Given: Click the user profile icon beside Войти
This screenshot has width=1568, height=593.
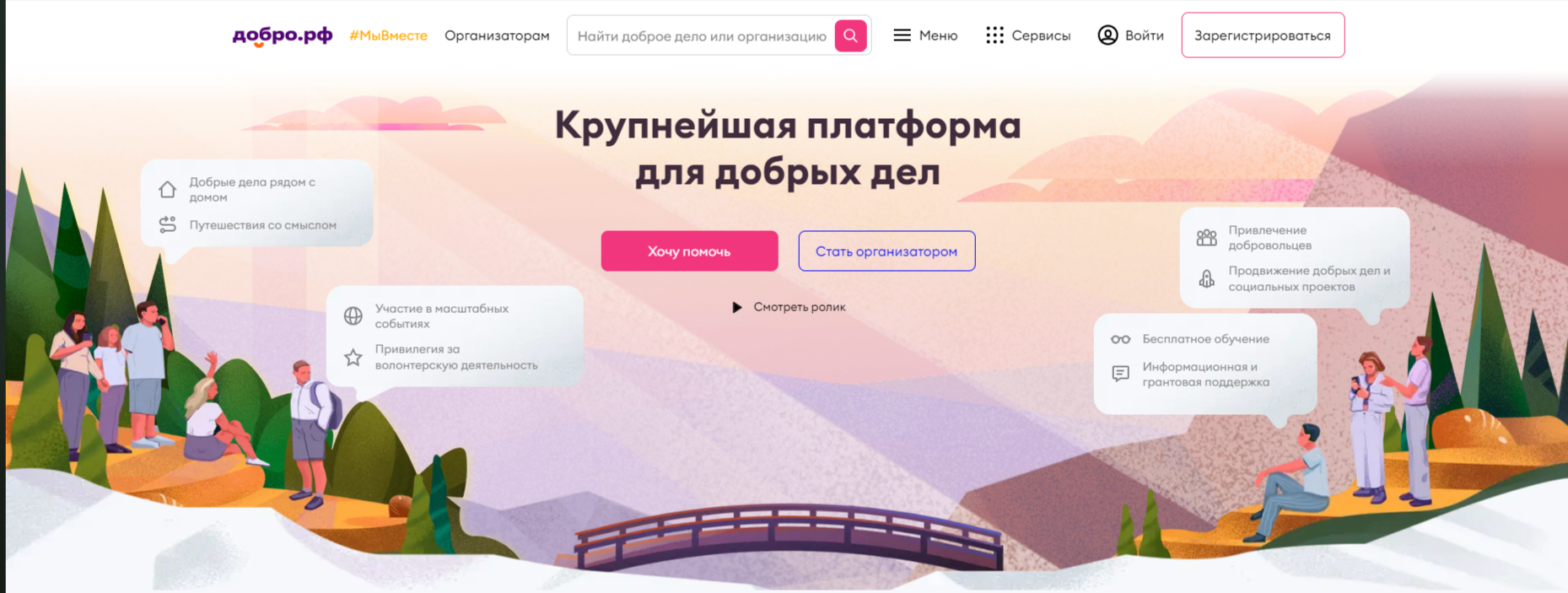Looking at the screenshot, I should point(1107,35).
